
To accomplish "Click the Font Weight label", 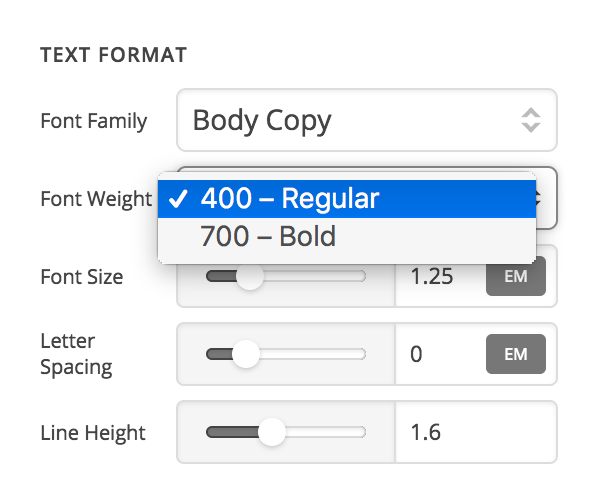I will tap(96, 199).
